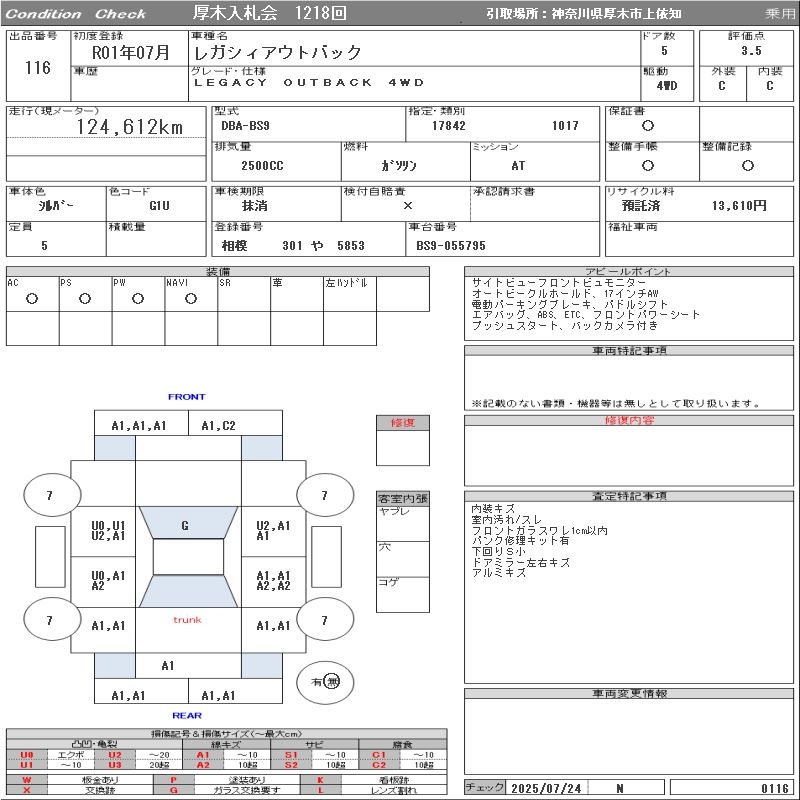
Task: Select inspector note 'パンク修理キット有'
Action: tap(520, 541)
